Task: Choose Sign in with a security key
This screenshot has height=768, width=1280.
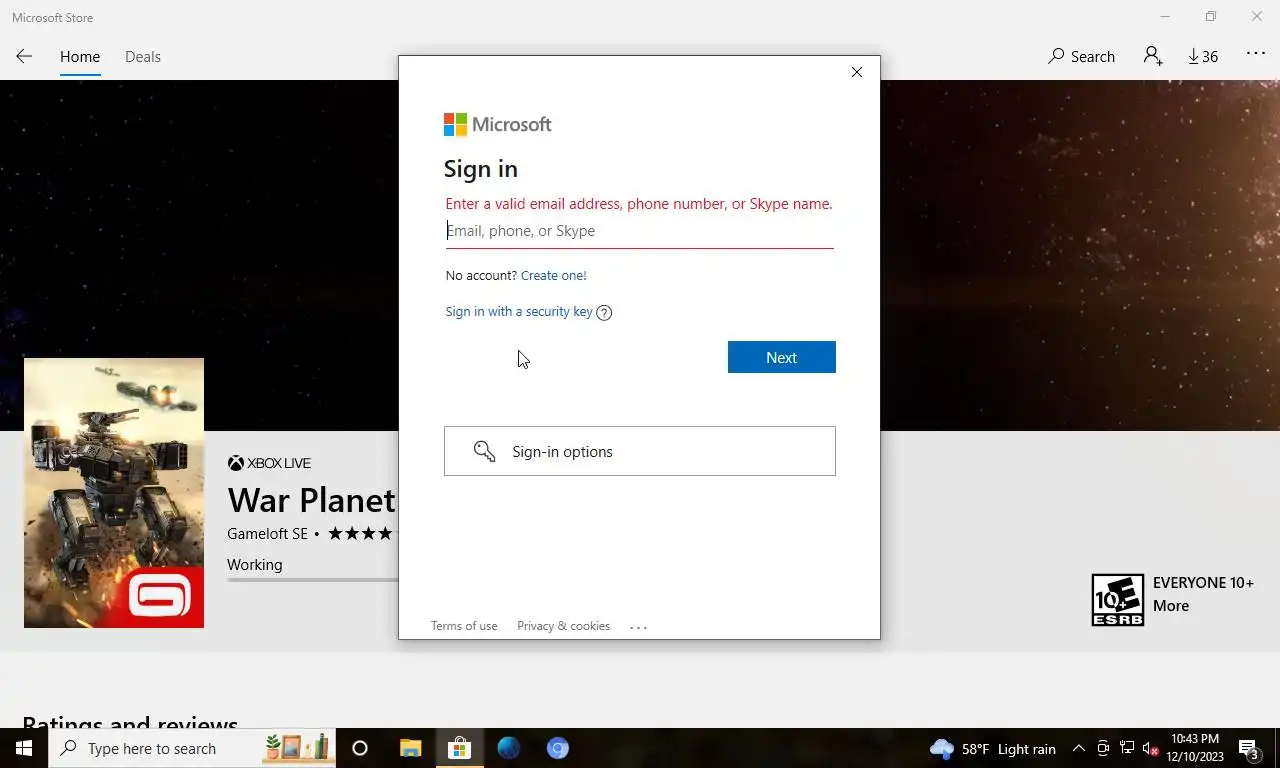Action: pyautogui.click(x=519, y=312)
